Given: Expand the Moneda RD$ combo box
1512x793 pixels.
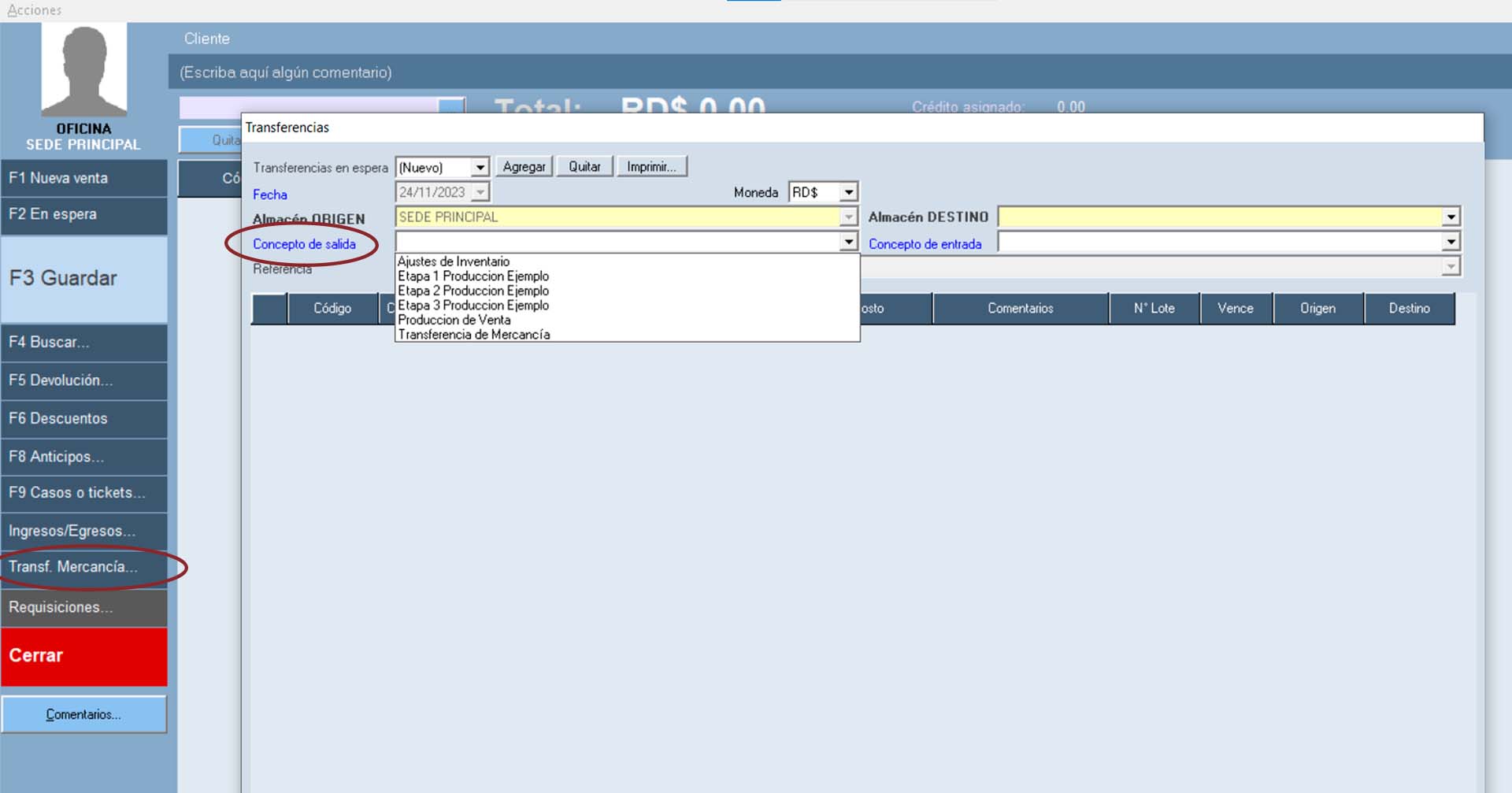Looking at the screenshot, I should (x=848, y=192).
